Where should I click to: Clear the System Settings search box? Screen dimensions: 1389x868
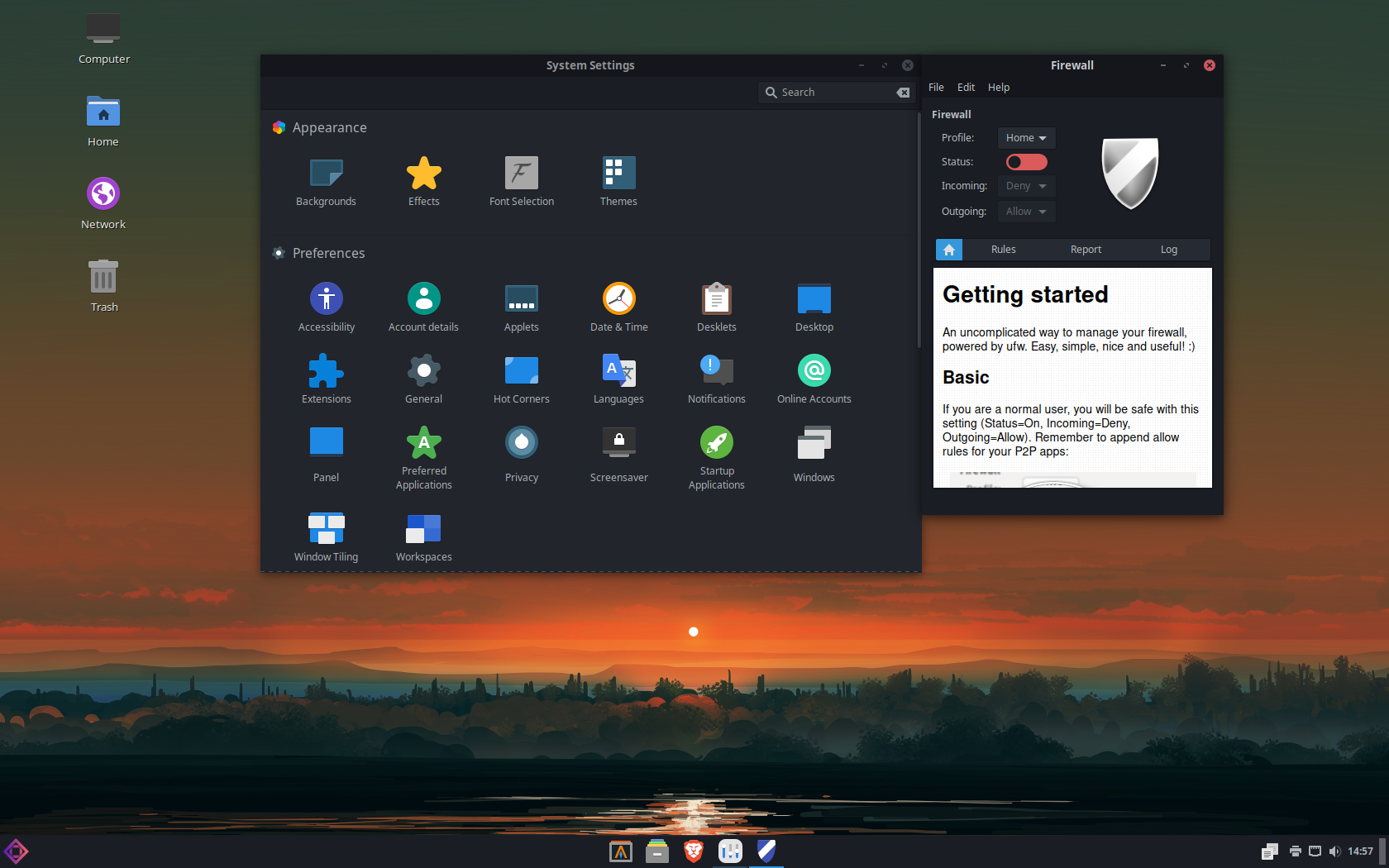click(x=903, y=93)
